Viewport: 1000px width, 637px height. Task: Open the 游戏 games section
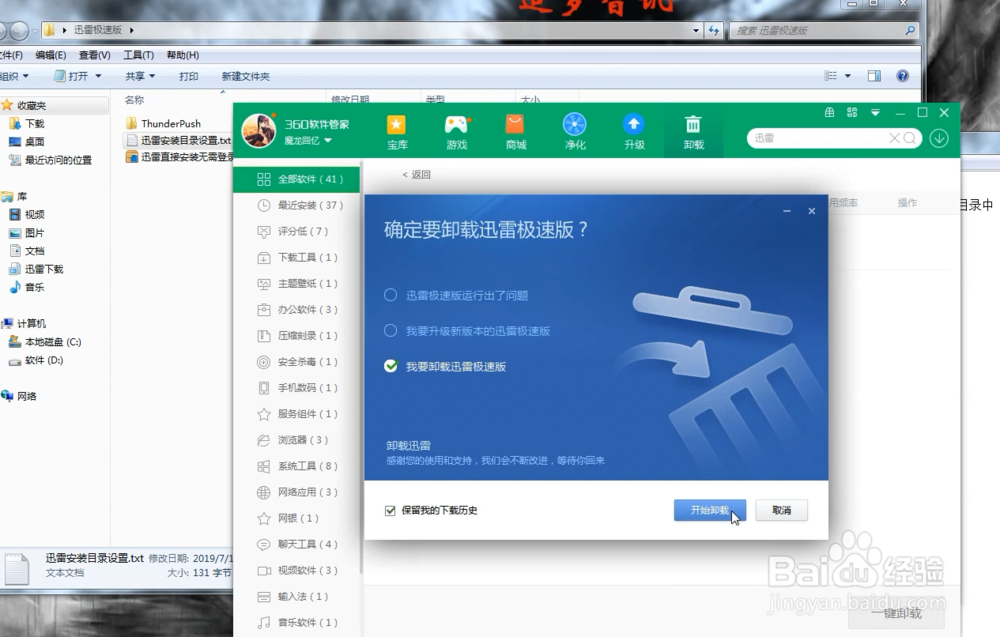point(455,131)
